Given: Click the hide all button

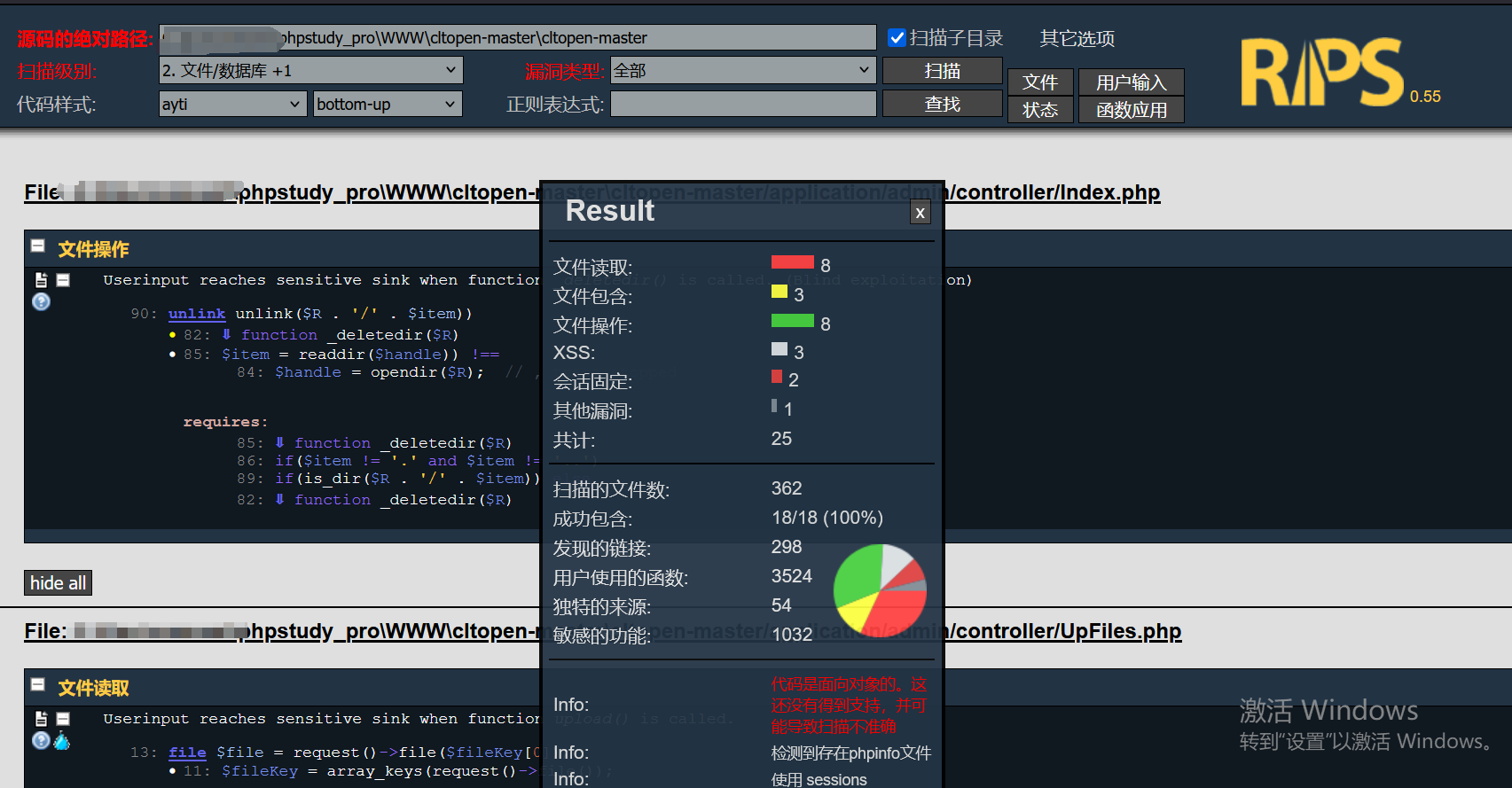Looking at the screenshot, I should tap(58, 582).
